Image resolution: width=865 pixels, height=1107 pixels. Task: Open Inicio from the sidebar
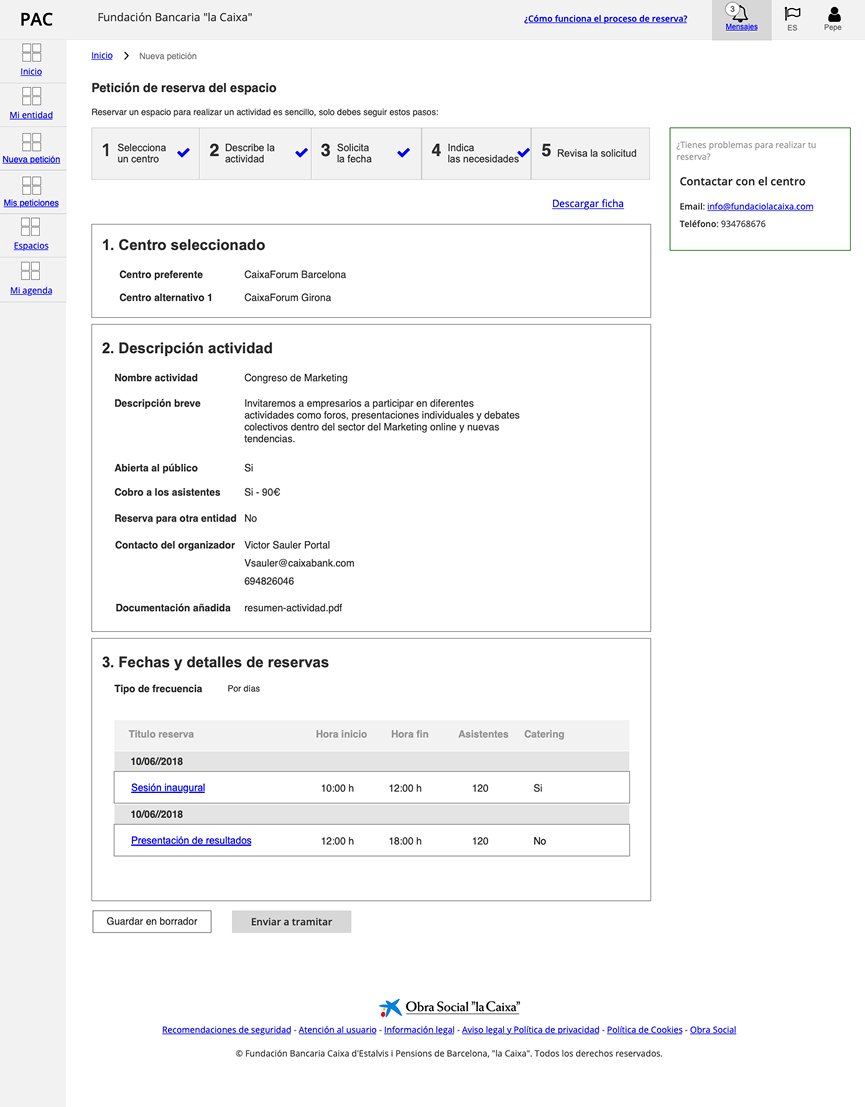pyautogui.click(x=31, y=62)
